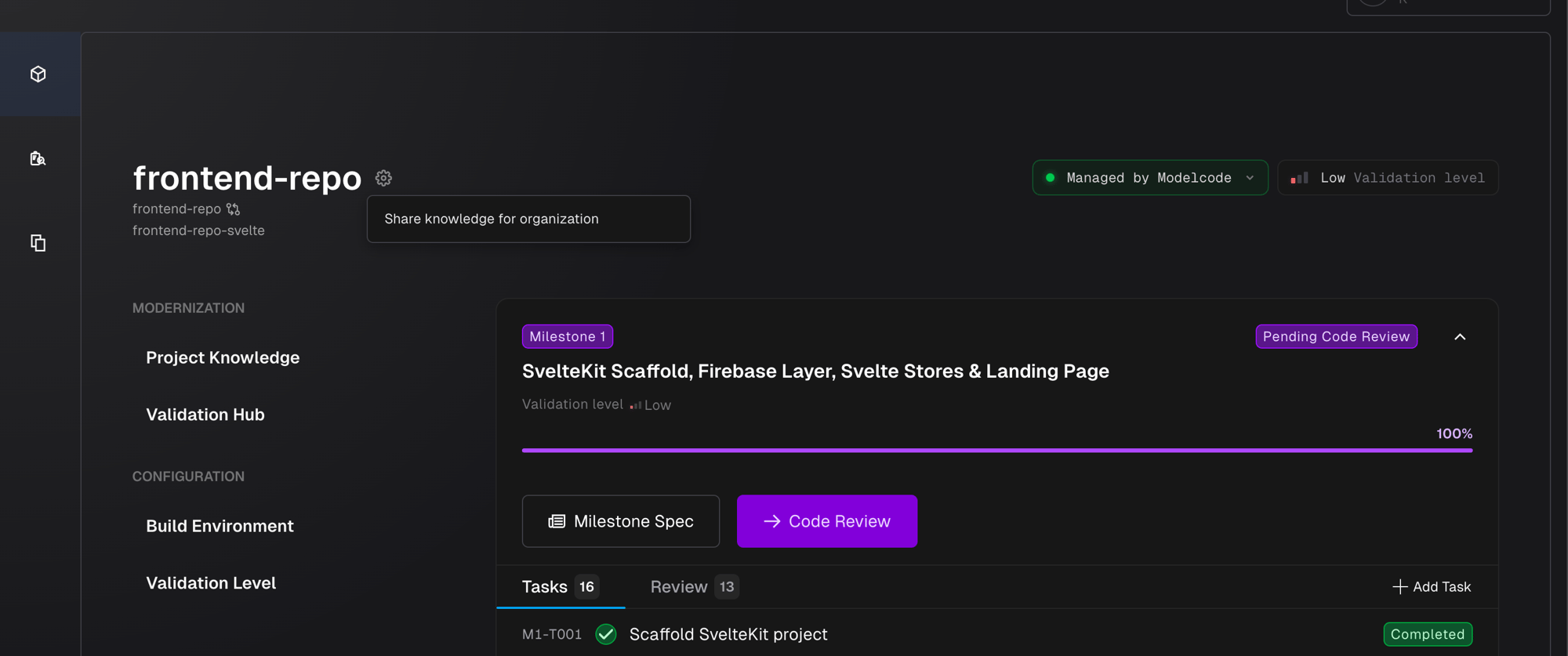
Task: Click the signal bars icon by Low Validation
Action: (1299, 178)
